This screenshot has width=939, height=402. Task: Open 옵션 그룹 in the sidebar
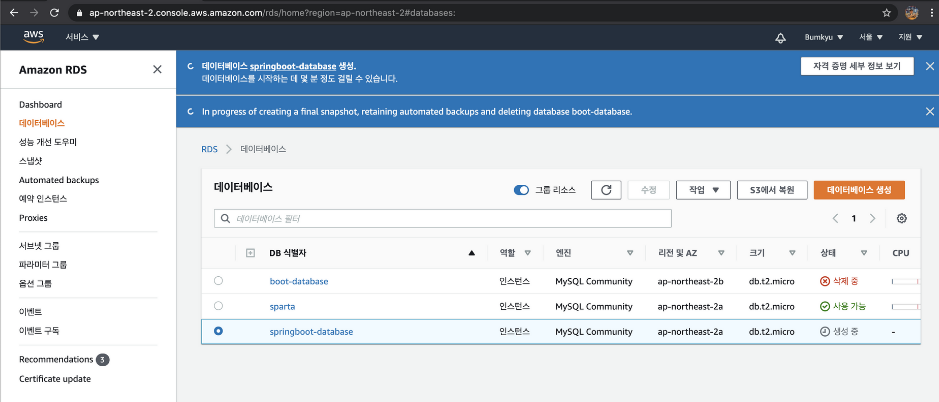[x=35, y=283]
